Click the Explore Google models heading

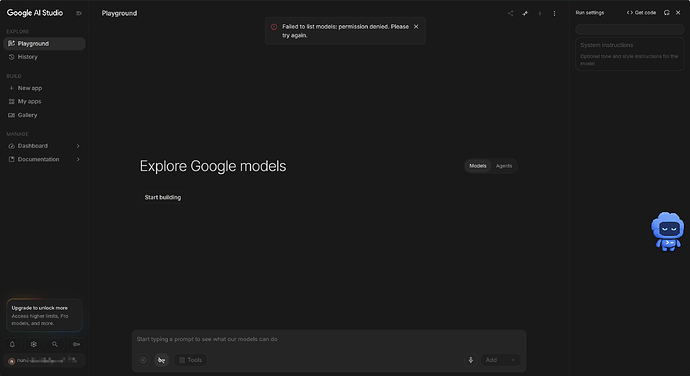pyautogui.click(x=213, y=166)
